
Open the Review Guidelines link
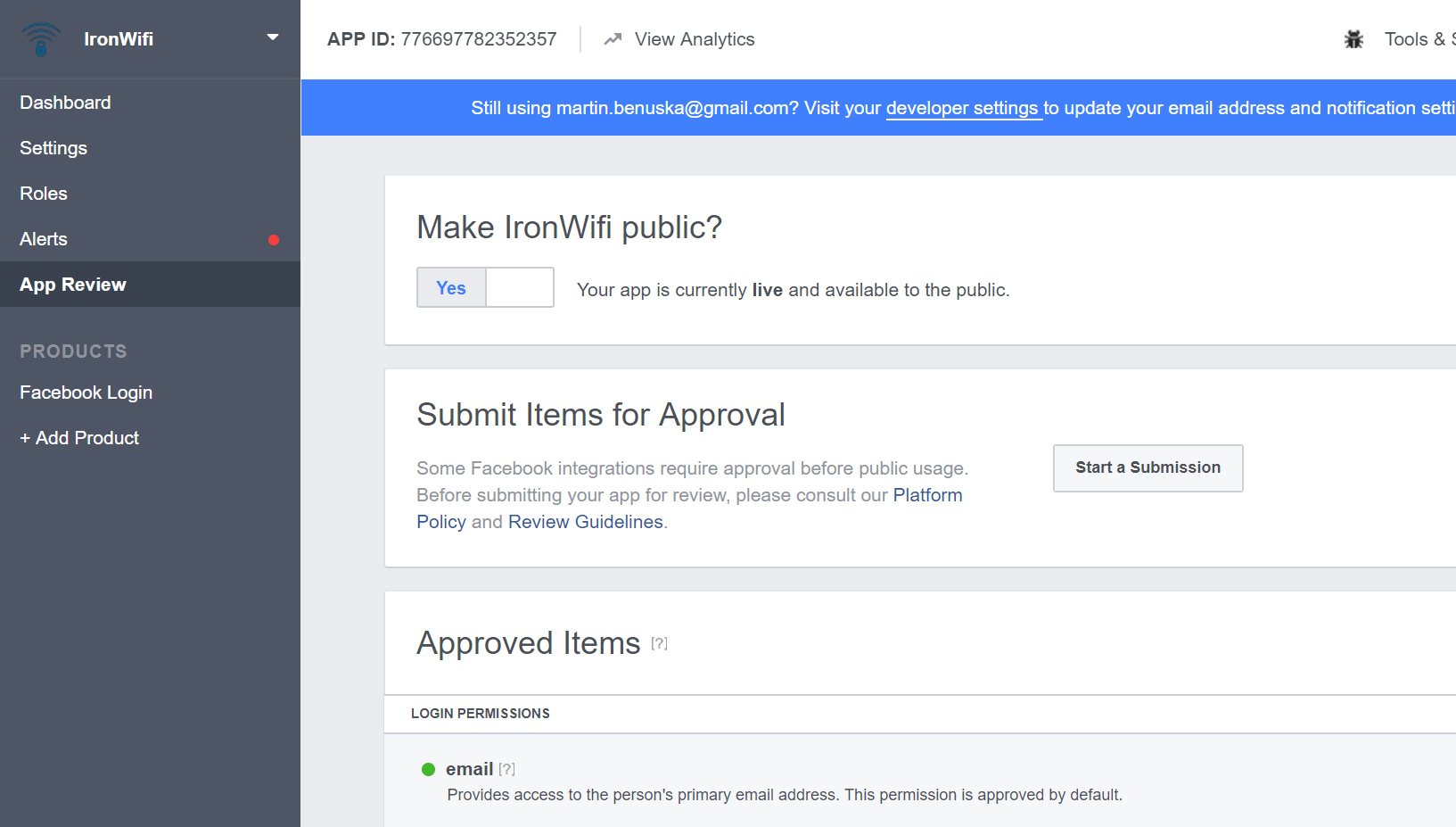click(x=586, y=522)
